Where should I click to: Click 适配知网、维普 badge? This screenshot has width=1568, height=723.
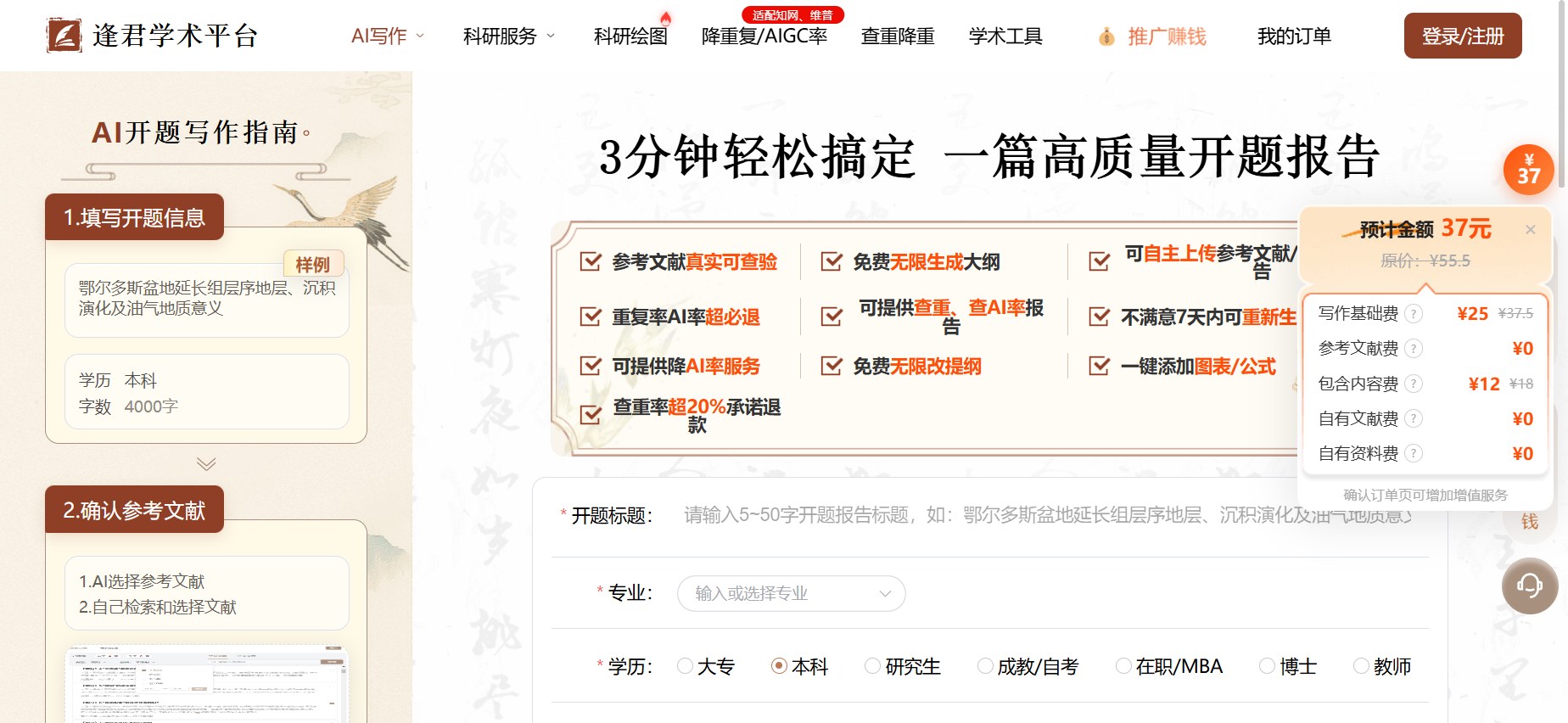click(x=792, y=15)
